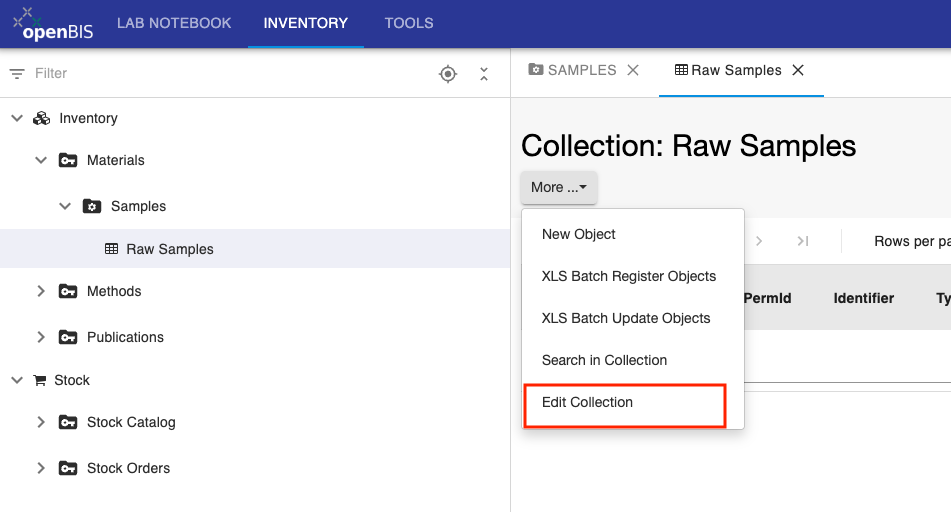The width and height of the screenshot is (951, 512).
Task: Sort by the Identifier column header
Action: [x=864, y=298]
